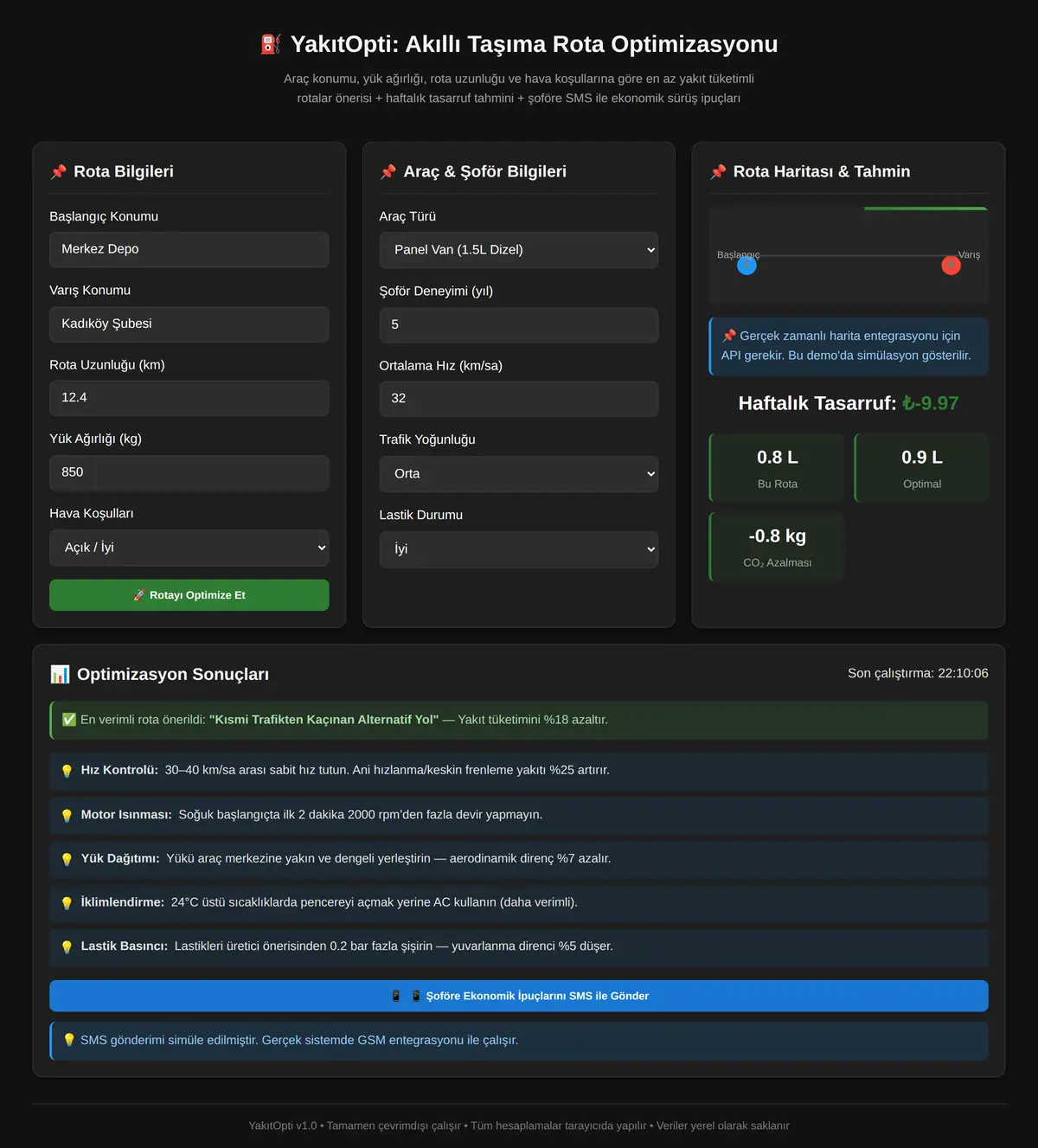Focus the Başlangıç Konumu input field

pos(189,249)
